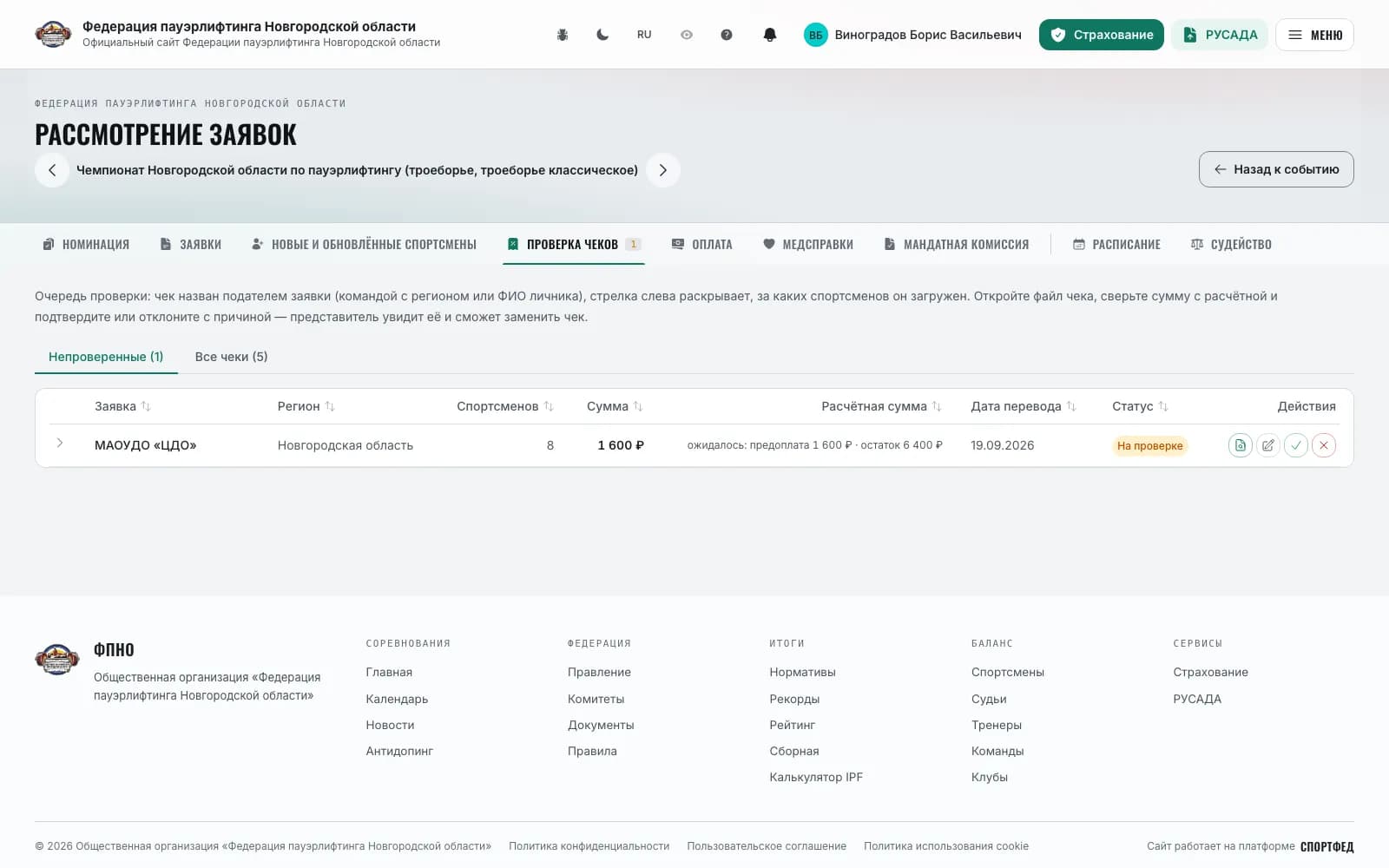
Task: Open the Медсправки tab
Action: coord(808,245)
